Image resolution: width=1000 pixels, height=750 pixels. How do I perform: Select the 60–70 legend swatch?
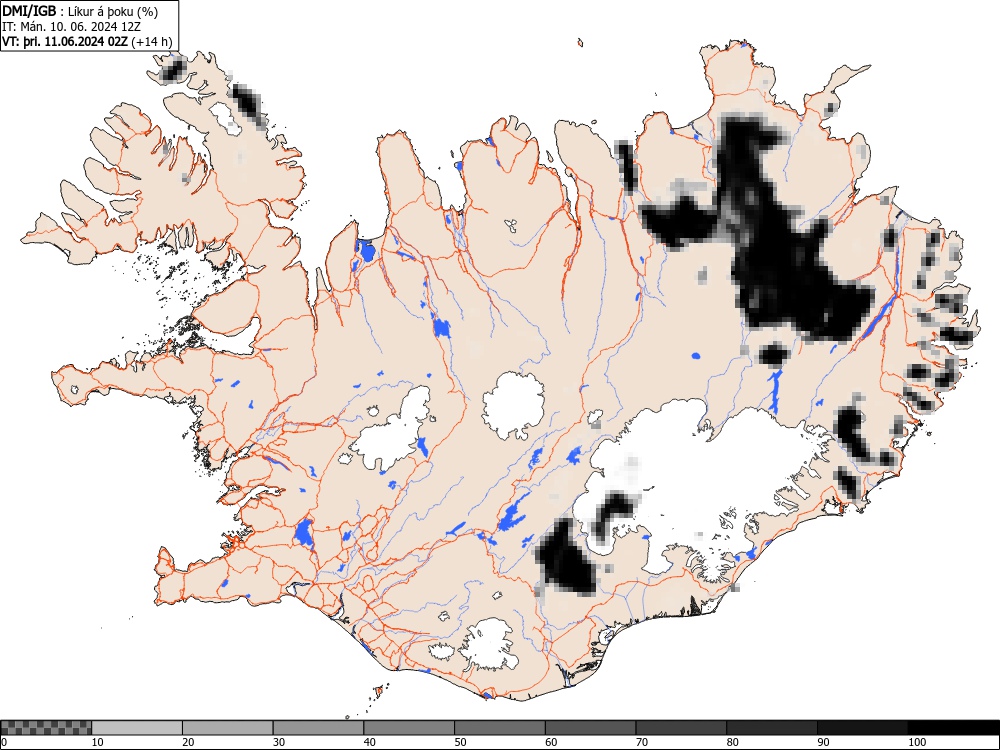[591, 728]
